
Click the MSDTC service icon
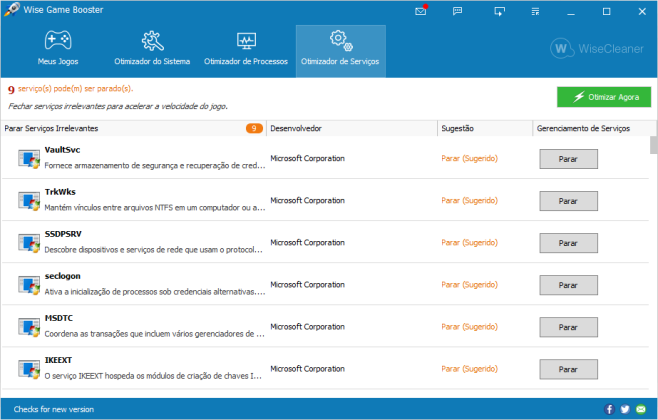pyautogui.click(x=29, y=327)
